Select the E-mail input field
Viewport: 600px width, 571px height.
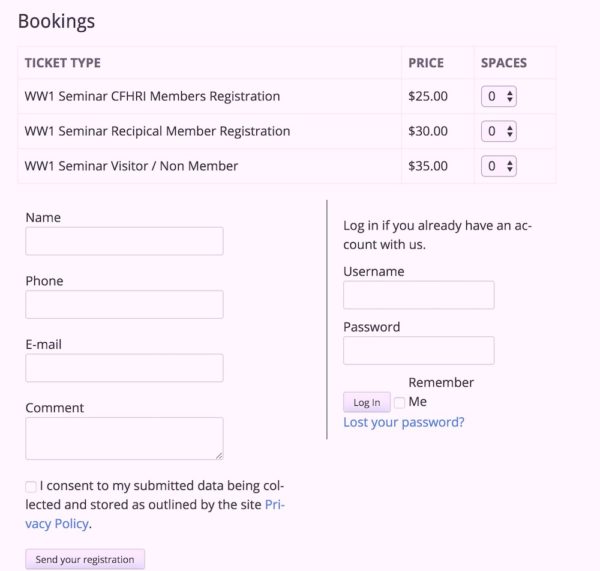[124, 368]
